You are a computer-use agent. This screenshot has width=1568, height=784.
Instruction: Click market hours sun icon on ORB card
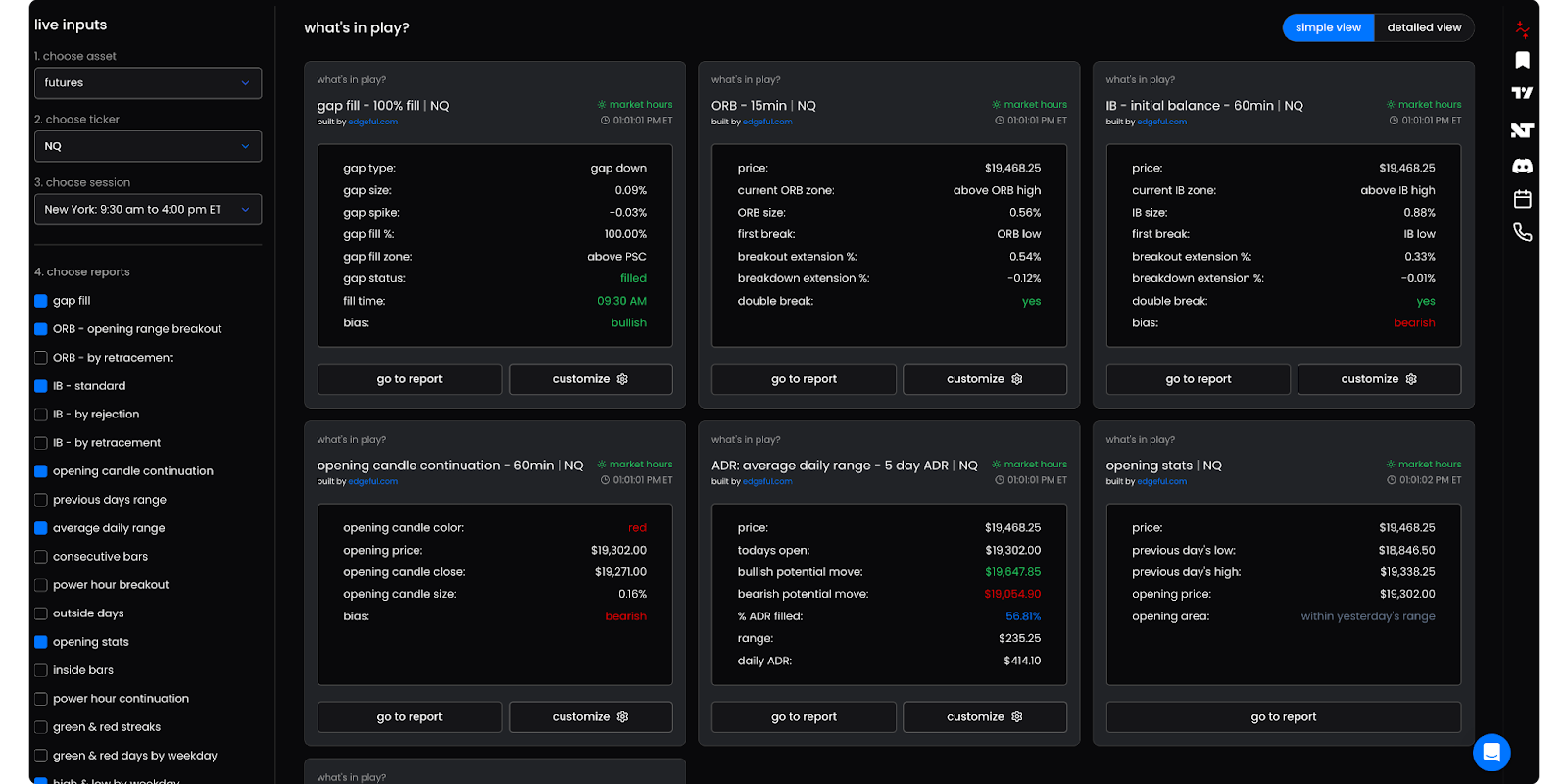pyautogui.click(x=997, y=104)
